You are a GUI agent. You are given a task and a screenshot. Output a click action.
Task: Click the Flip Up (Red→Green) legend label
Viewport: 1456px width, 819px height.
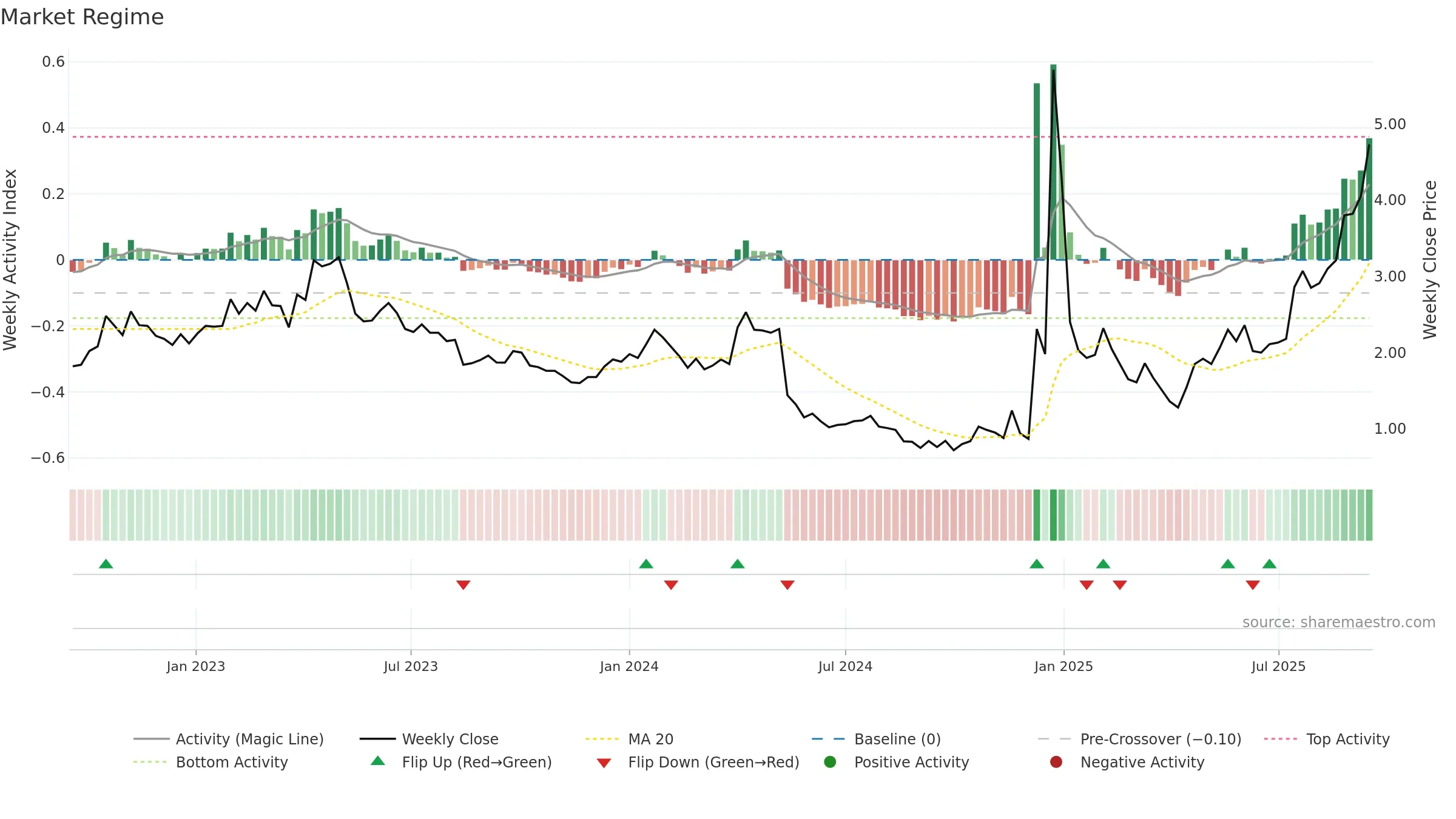(477, 762)
